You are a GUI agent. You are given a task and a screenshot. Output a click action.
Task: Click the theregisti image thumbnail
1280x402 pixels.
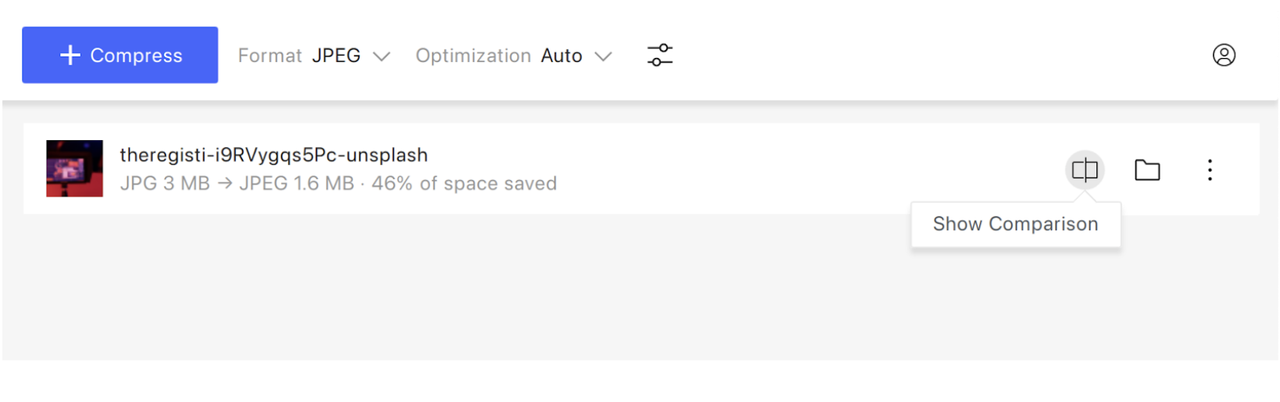pyautogui.click(x=75, y=168)
